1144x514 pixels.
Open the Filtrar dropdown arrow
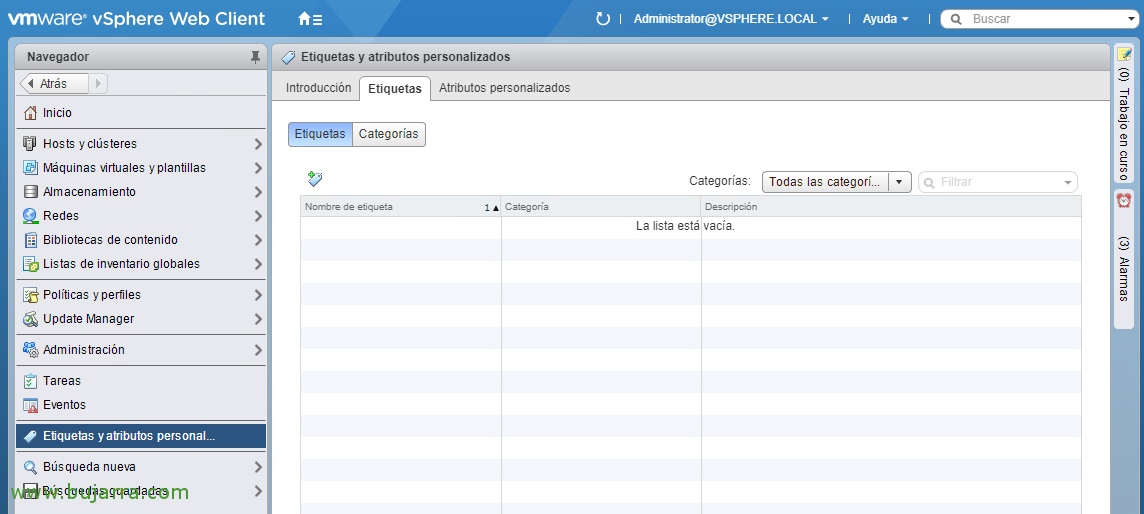[1068, 182]
